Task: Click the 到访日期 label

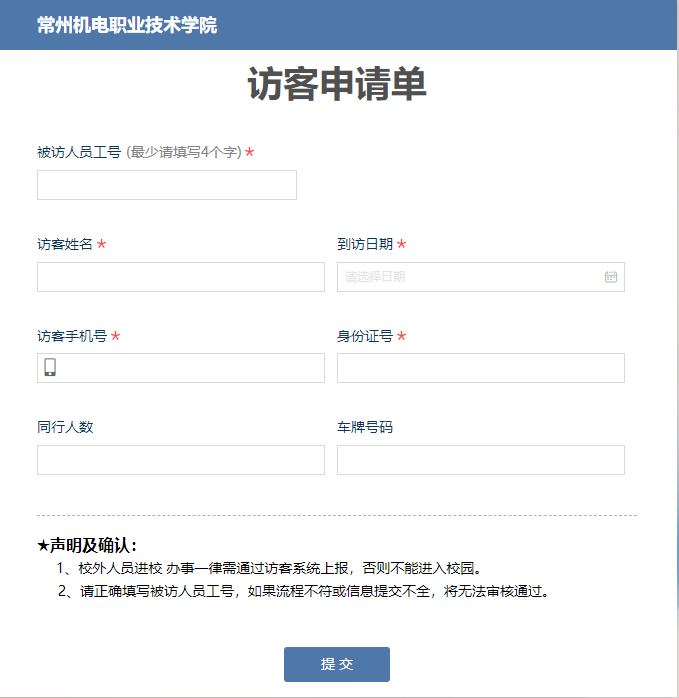Action: point(365,244)
